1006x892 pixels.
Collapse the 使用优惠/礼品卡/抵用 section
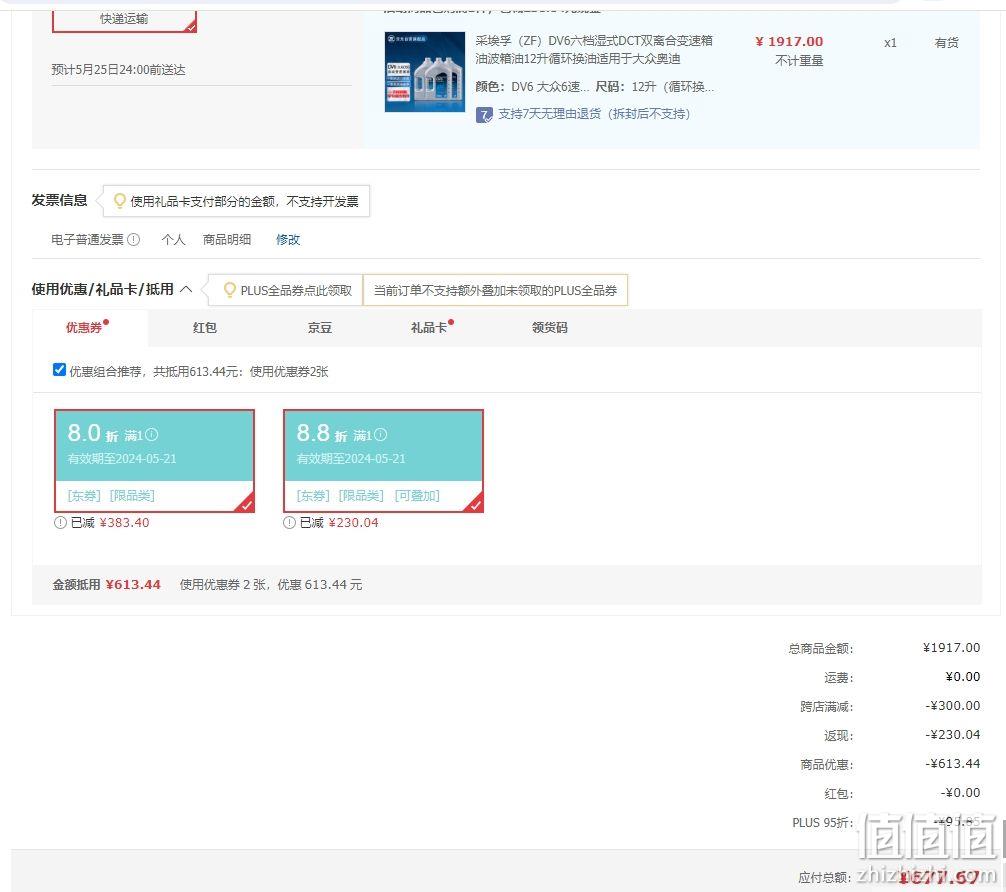click(x=186, y=289)
